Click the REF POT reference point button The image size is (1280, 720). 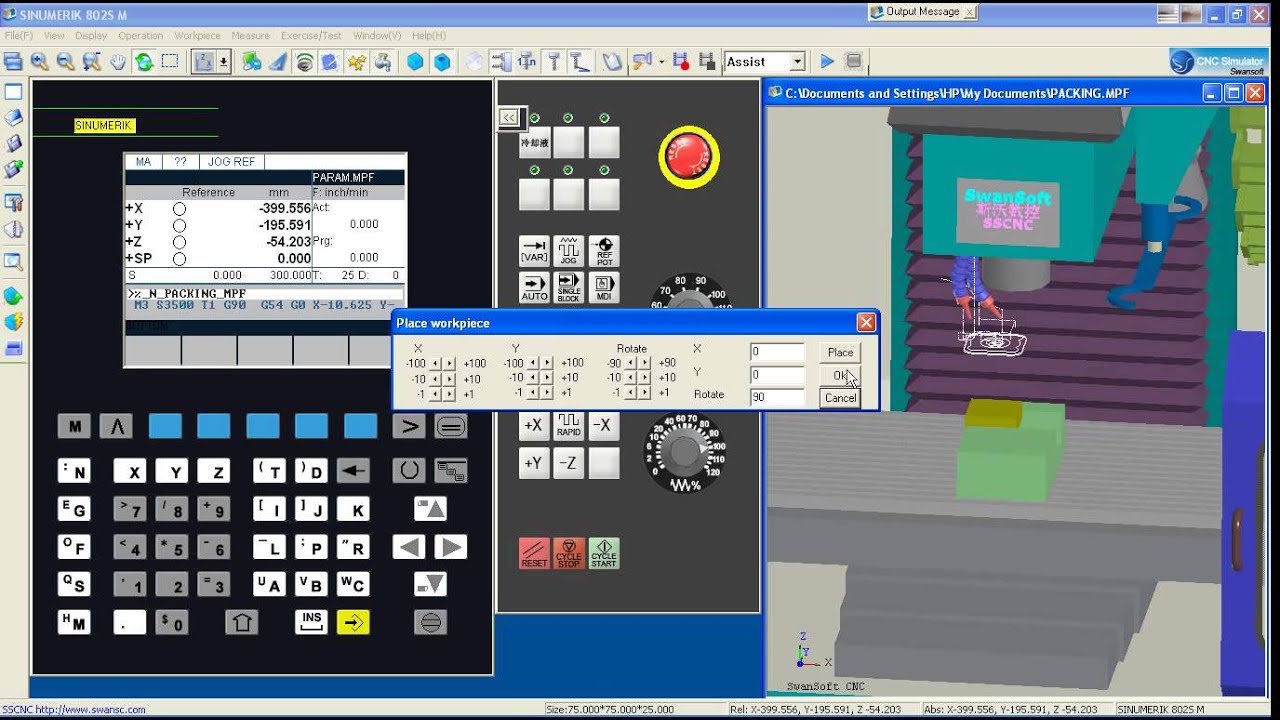click(604, 251)
